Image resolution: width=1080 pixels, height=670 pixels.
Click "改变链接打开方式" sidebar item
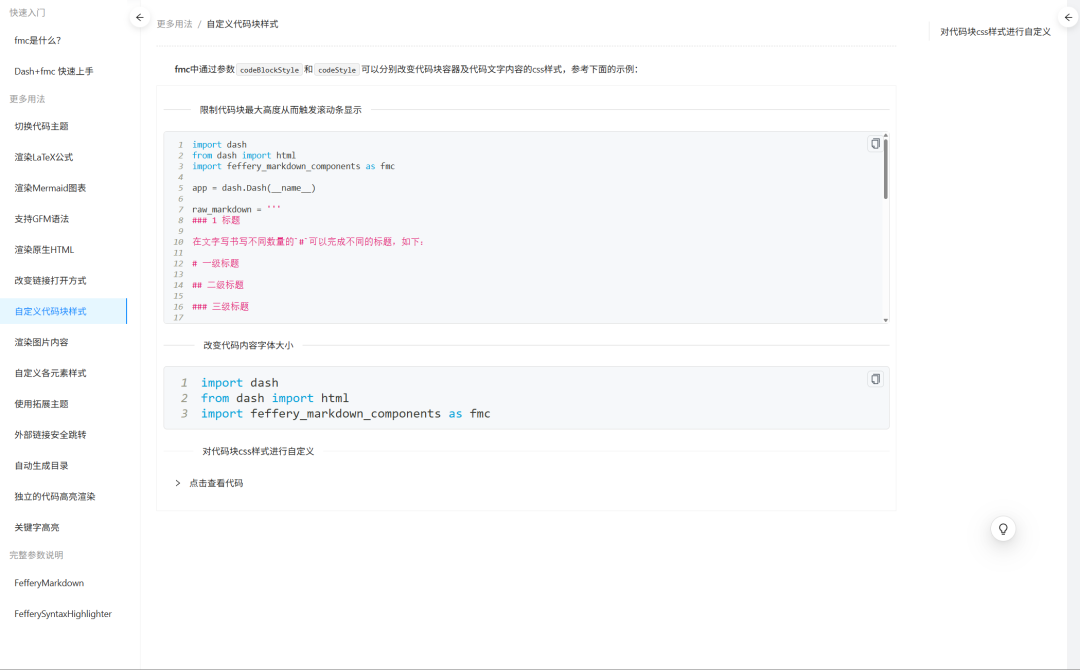pos(50,280)
